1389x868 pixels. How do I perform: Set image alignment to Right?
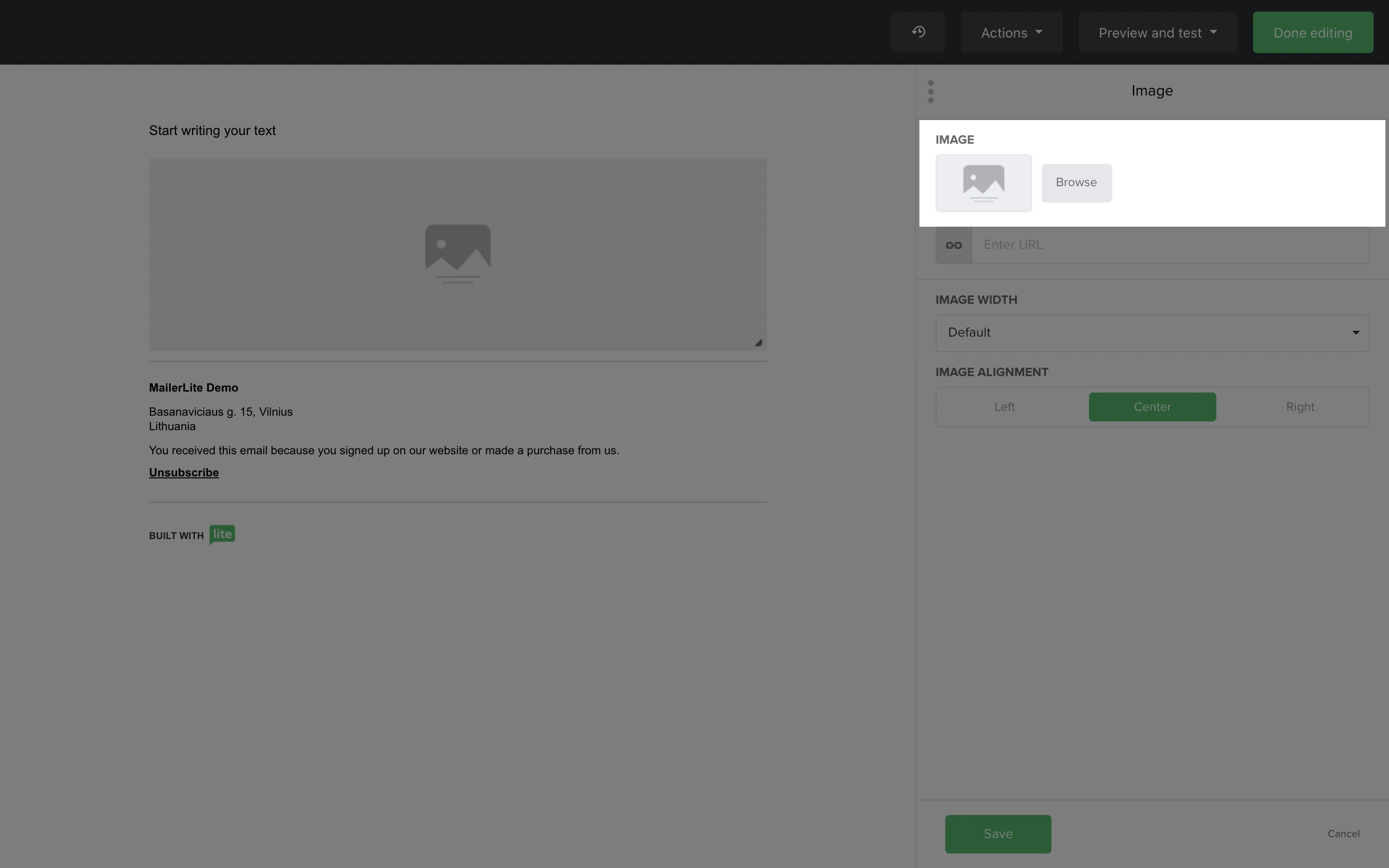click(x=1299, y=407)
